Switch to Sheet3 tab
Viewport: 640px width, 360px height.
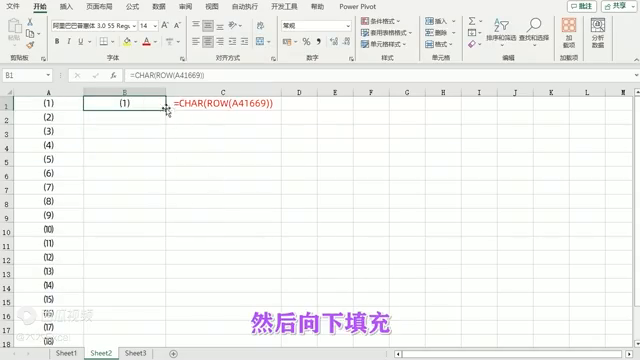pos(136,353)
